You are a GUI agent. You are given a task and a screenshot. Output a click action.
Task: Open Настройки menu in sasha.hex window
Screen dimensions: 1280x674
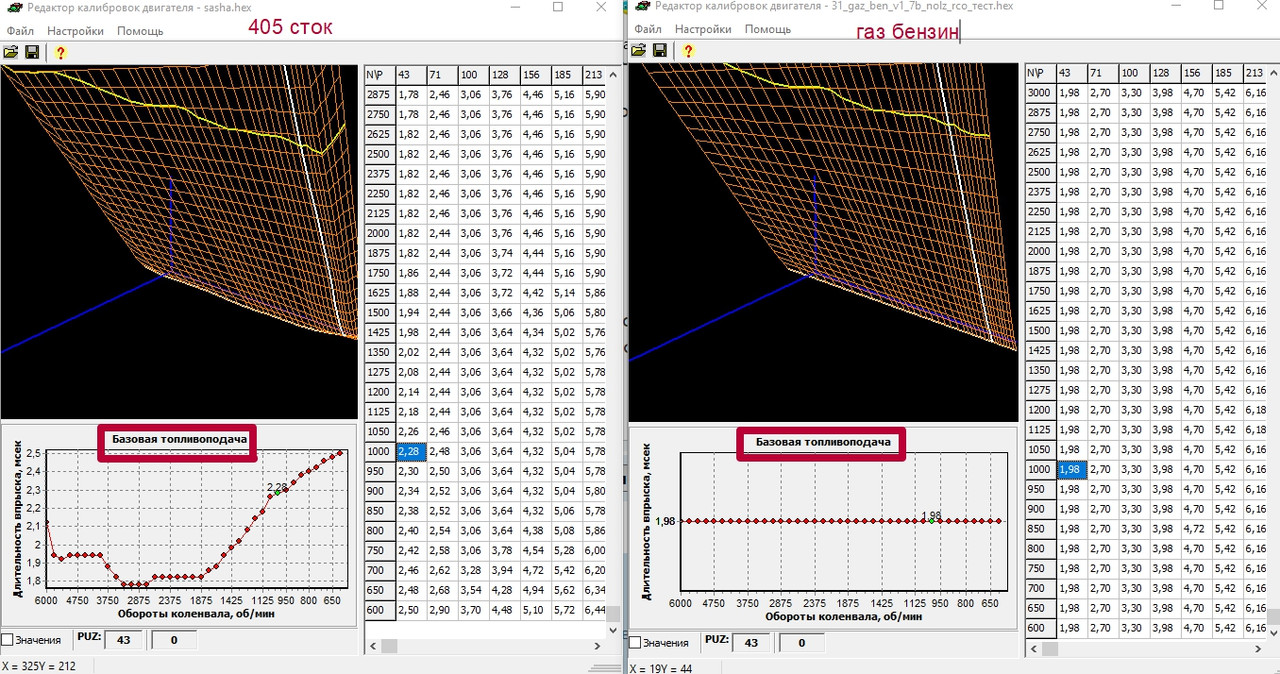pos(76,31)
